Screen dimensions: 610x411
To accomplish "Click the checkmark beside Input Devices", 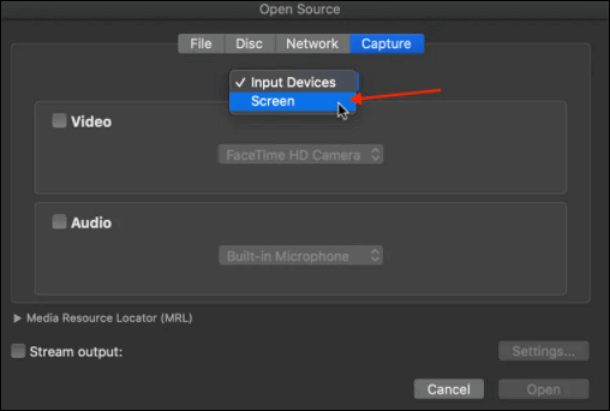I will pos(240,82).
